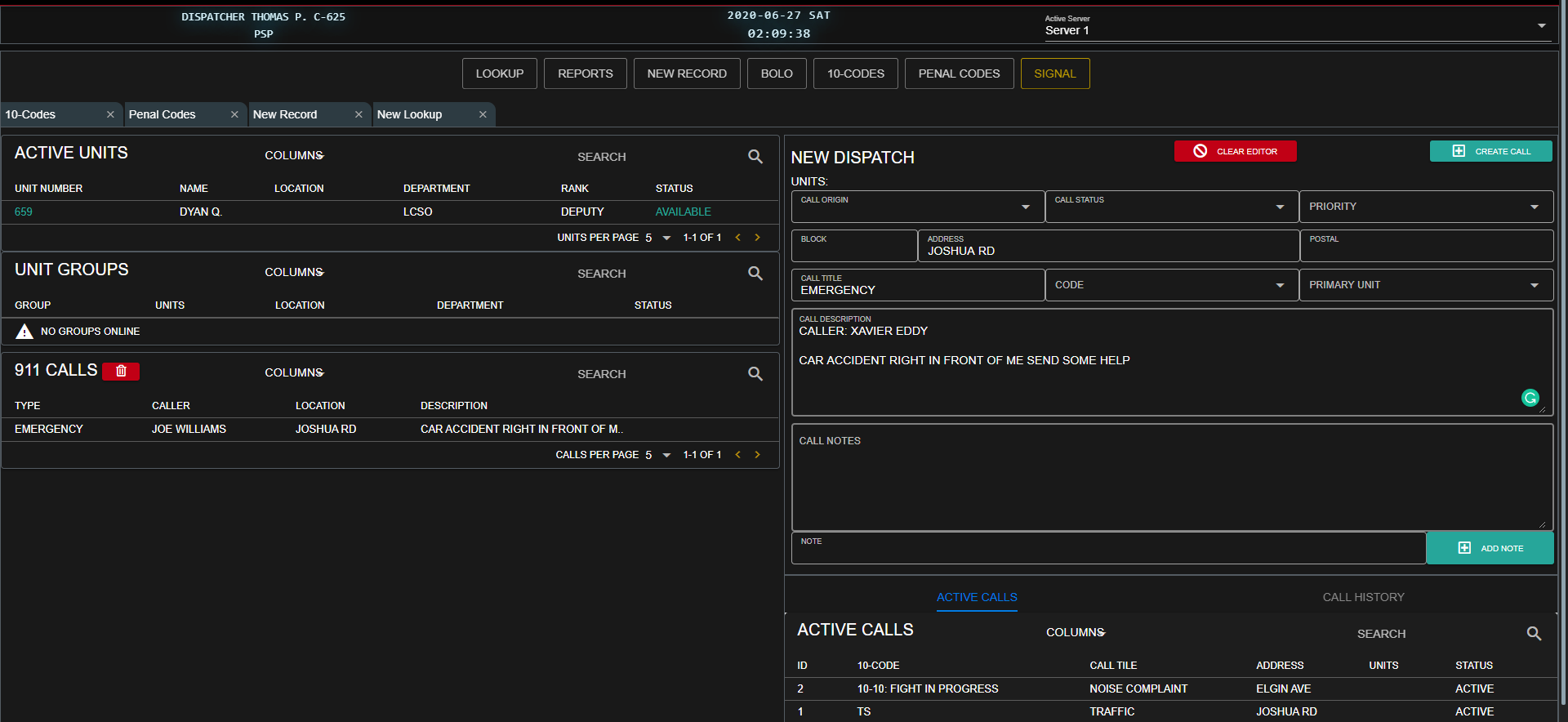1568x722 pixels.
Task: Click the Add Note button
Action: (x=1490, y=548)
